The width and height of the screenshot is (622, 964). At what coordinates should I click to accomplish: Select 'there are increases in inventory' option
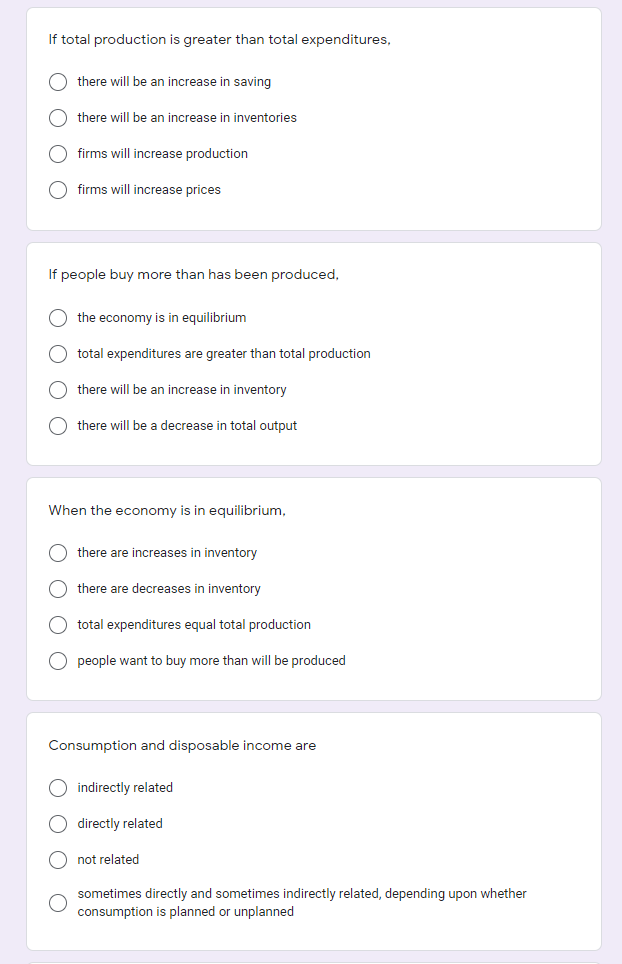click(x=58, y=553)
